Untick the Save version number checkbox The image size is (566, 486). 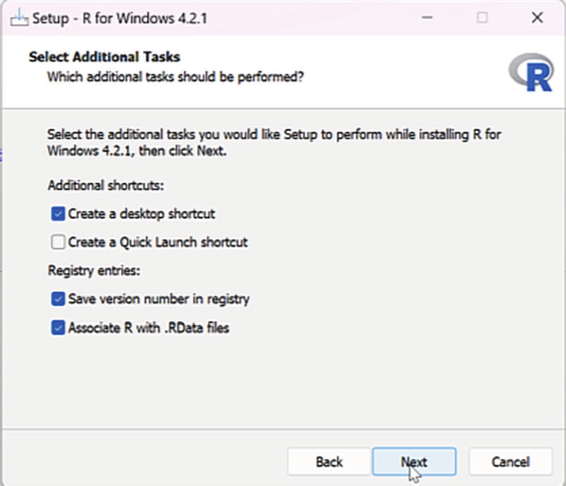click(x=58, y=299)
